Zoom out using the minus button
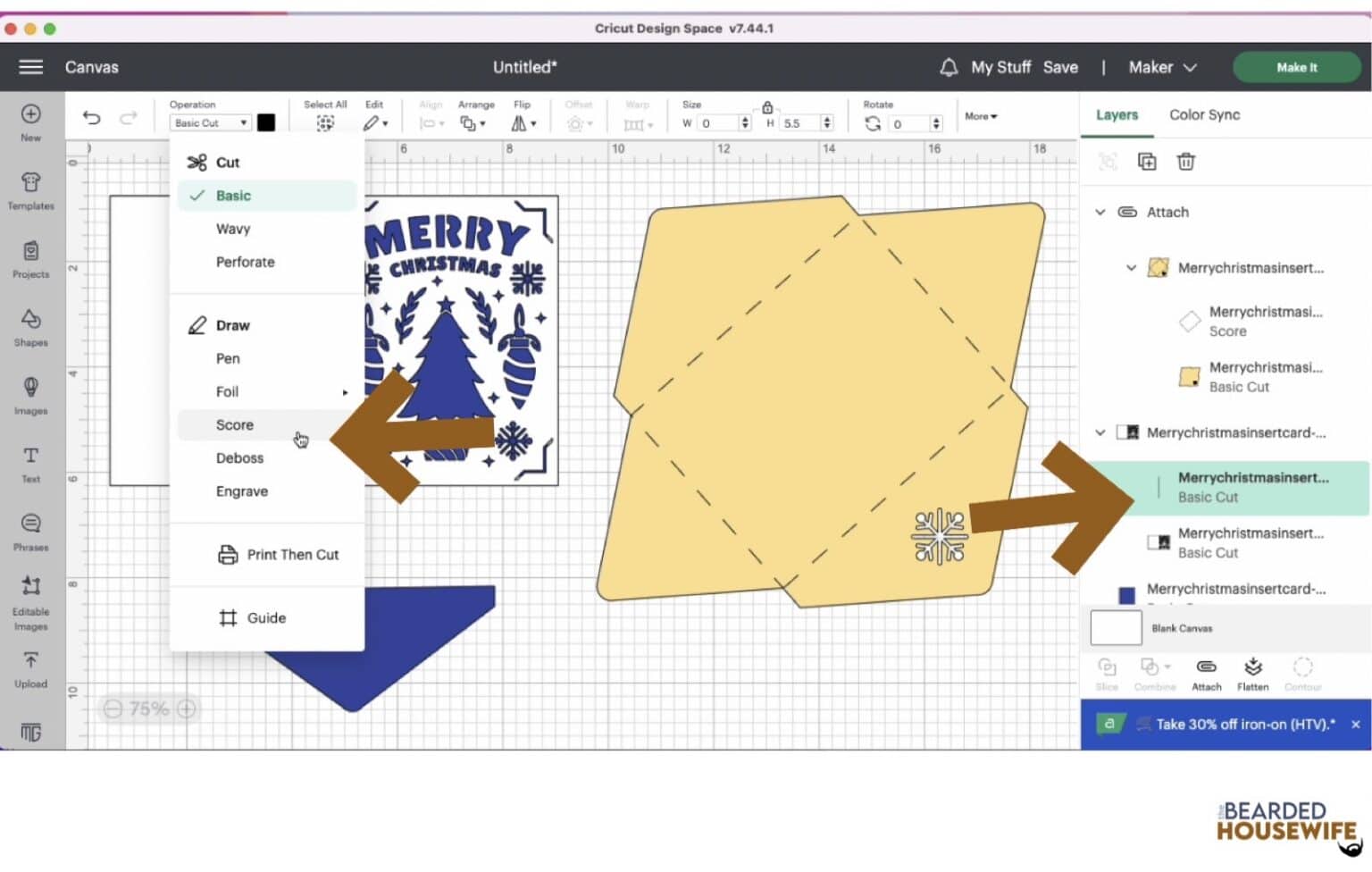 tap(113, 709)
